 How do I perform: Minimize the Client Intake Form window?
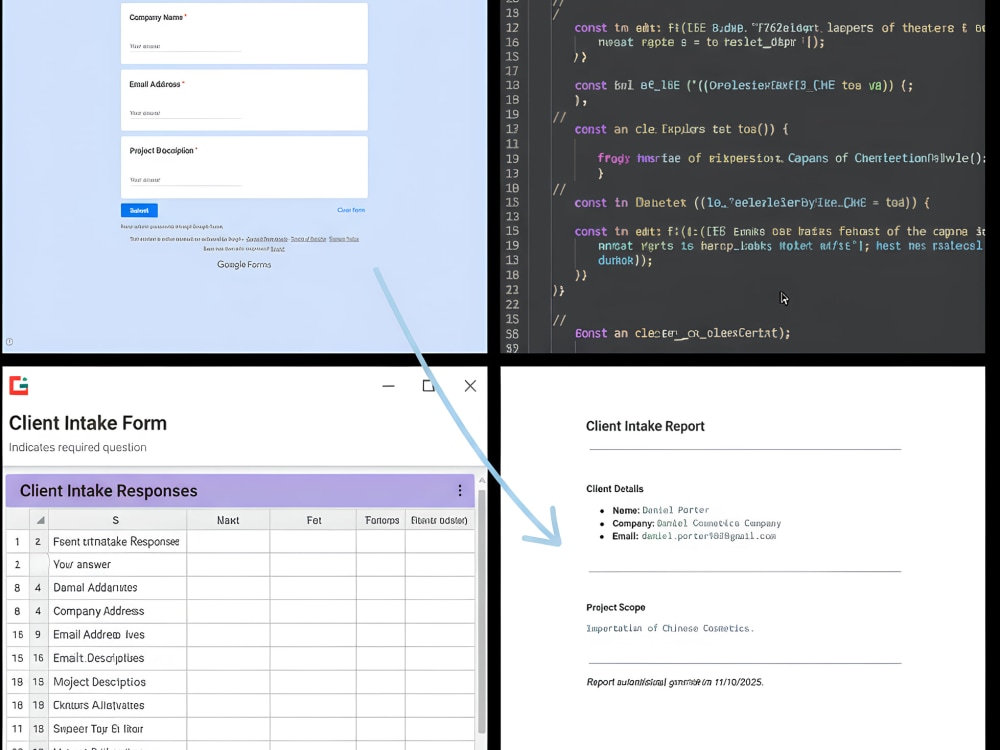(388, 386)
